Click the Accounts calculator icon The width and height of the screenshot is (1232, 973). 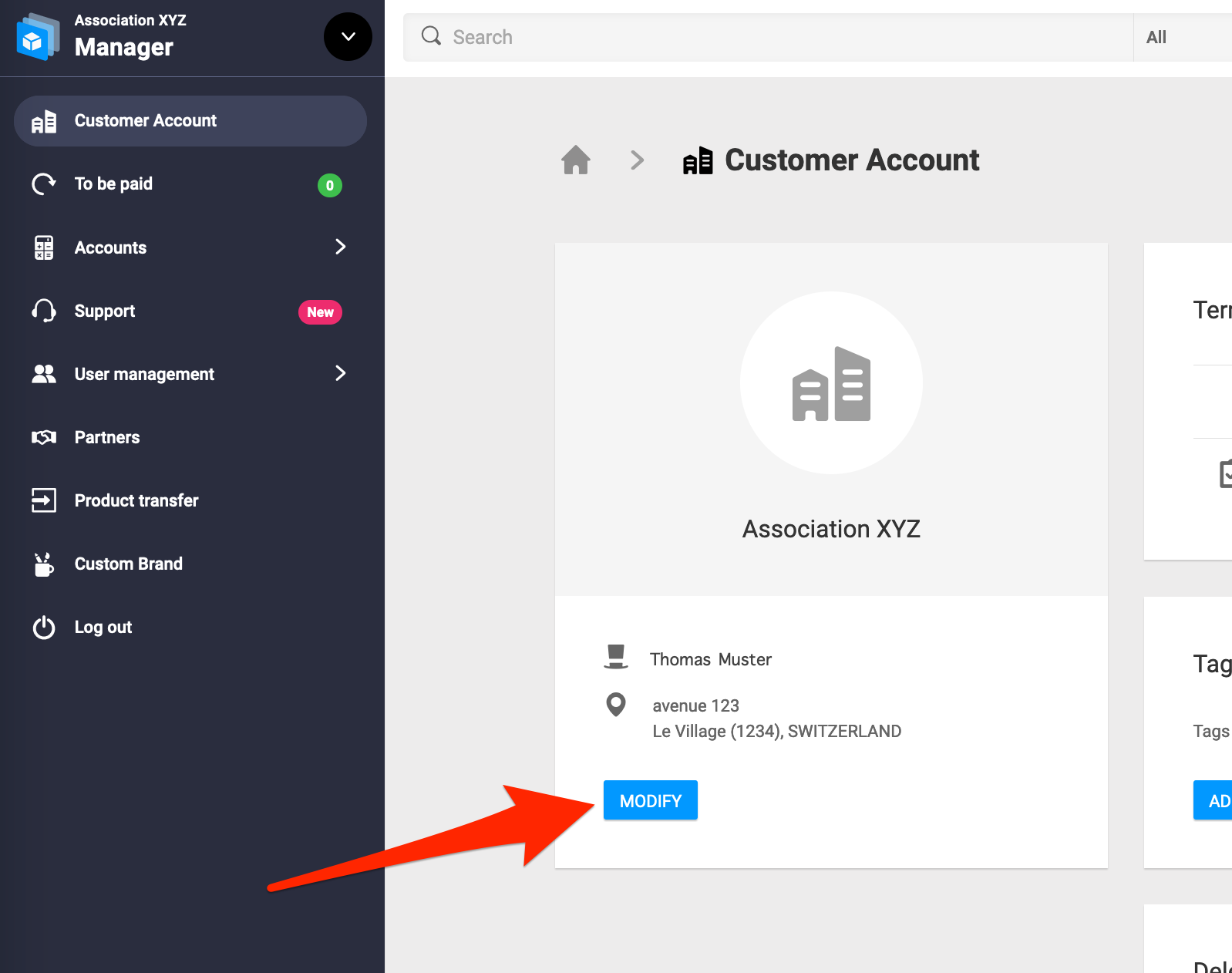point(44,247)
